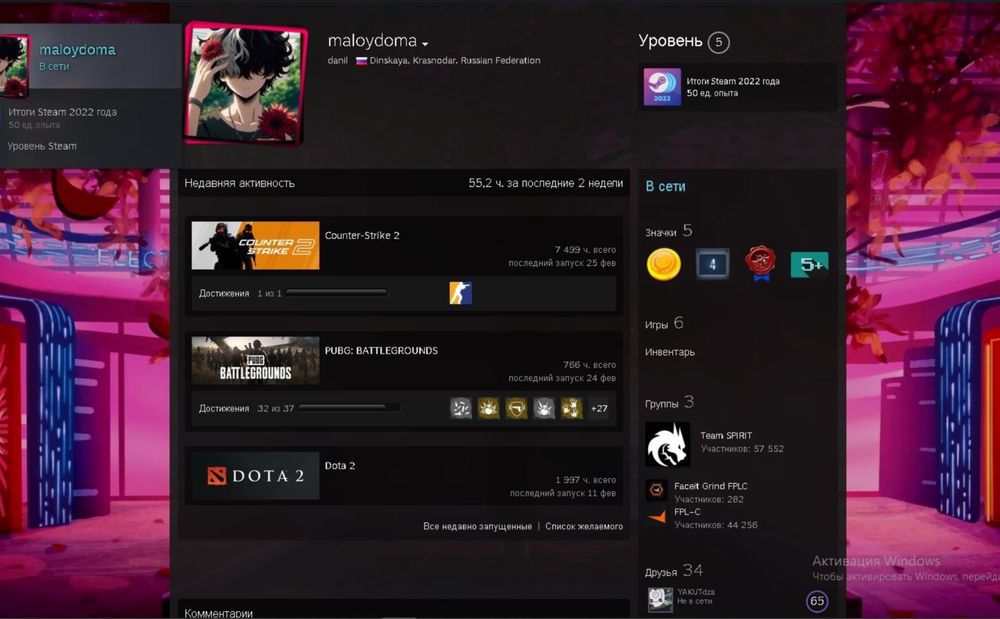Click the fifth PUBG achievement icon
Screen dimensions: 1000x619
point(572,408)
